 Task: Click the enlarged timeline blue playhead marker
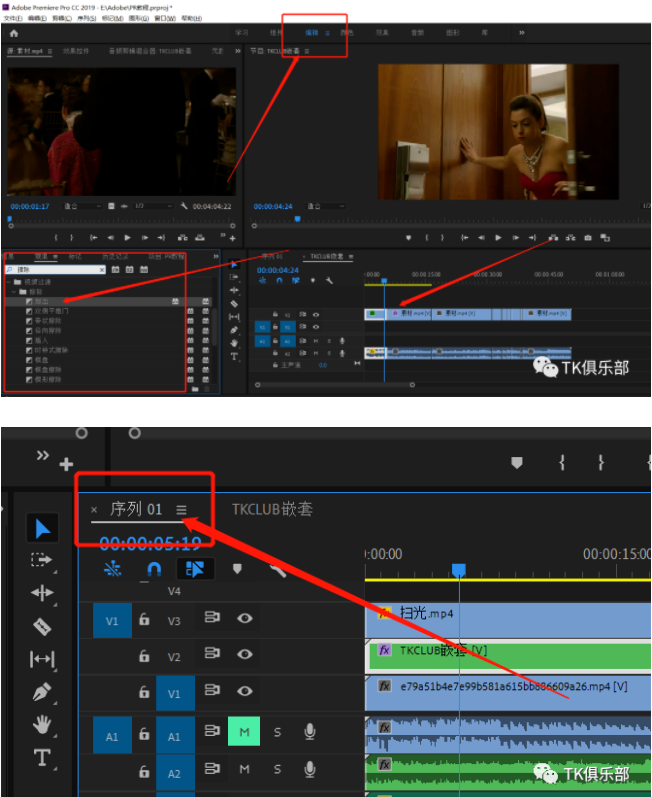click(x=459, y=569)
